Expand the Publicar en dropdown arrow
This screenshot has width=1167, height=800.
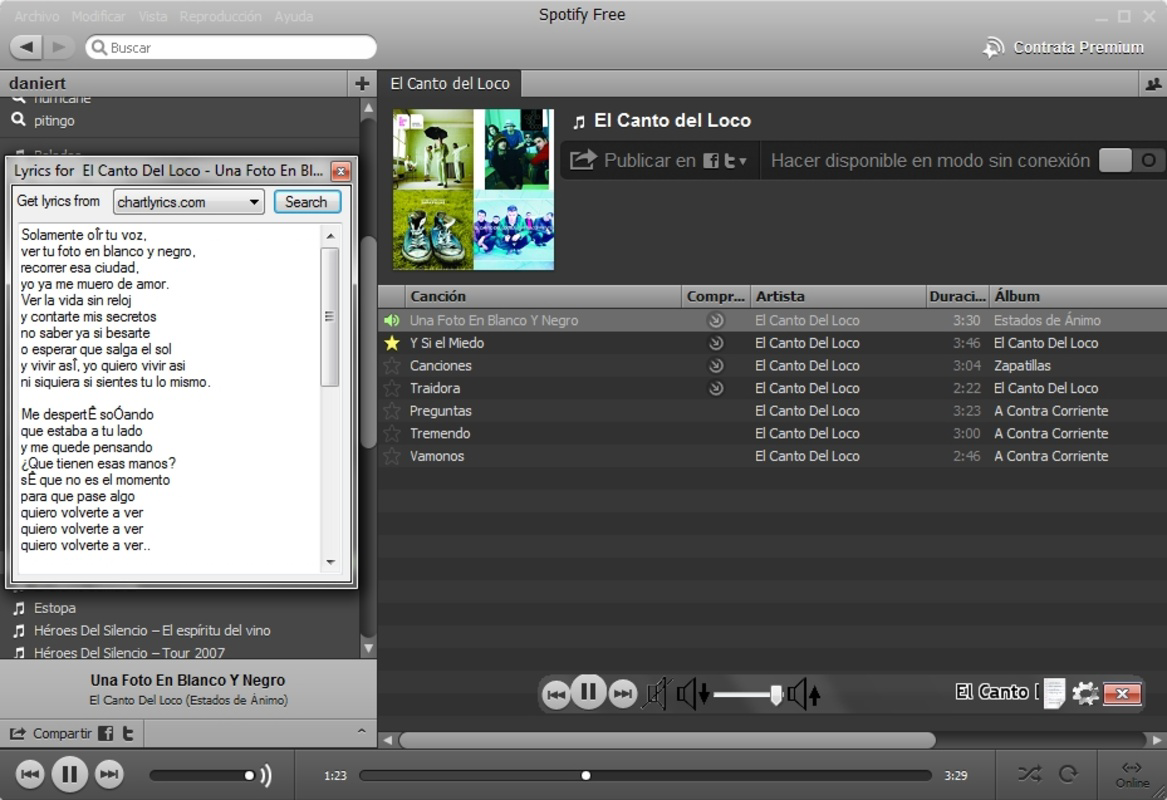pos(743,161)
